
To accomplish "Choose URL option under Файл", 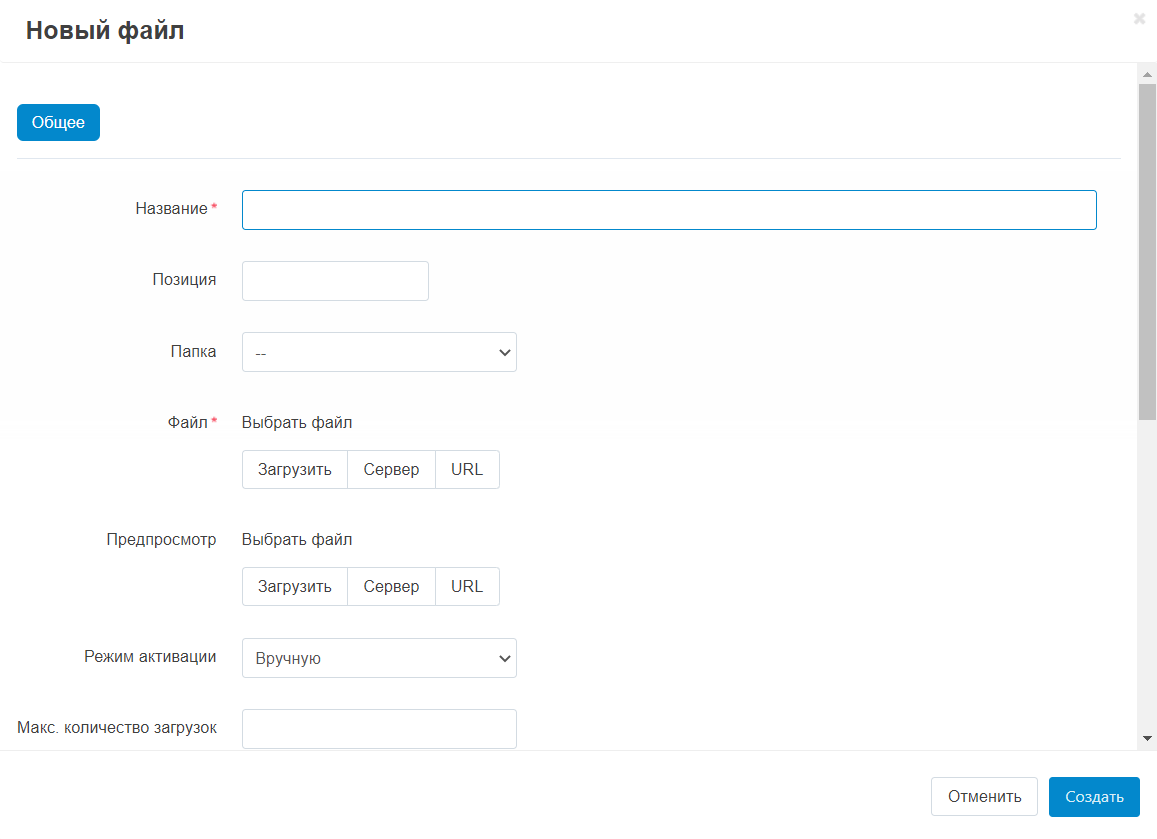I will (467, 470).
